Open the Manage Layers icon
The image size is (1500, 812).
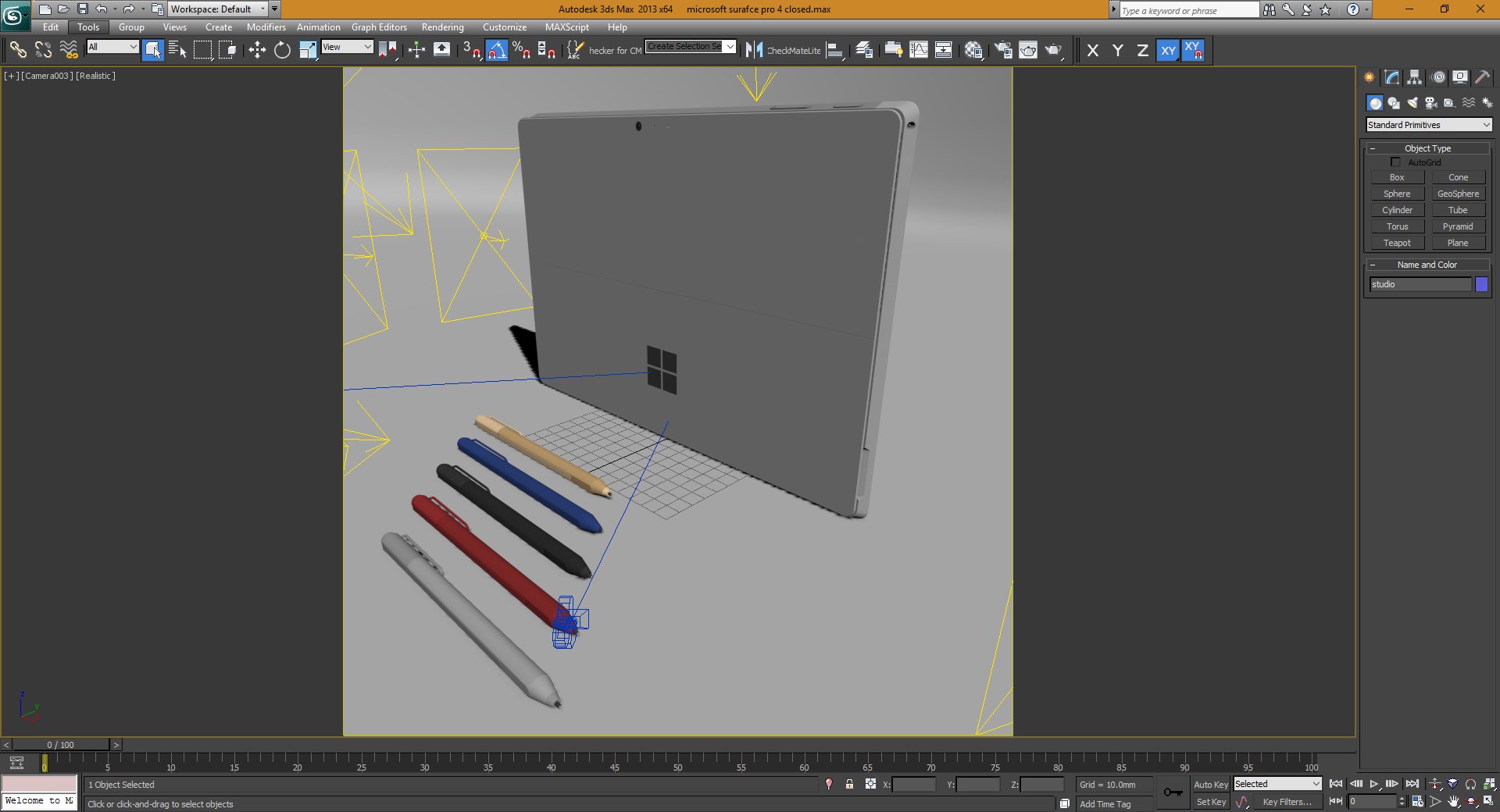click(864, 50)
